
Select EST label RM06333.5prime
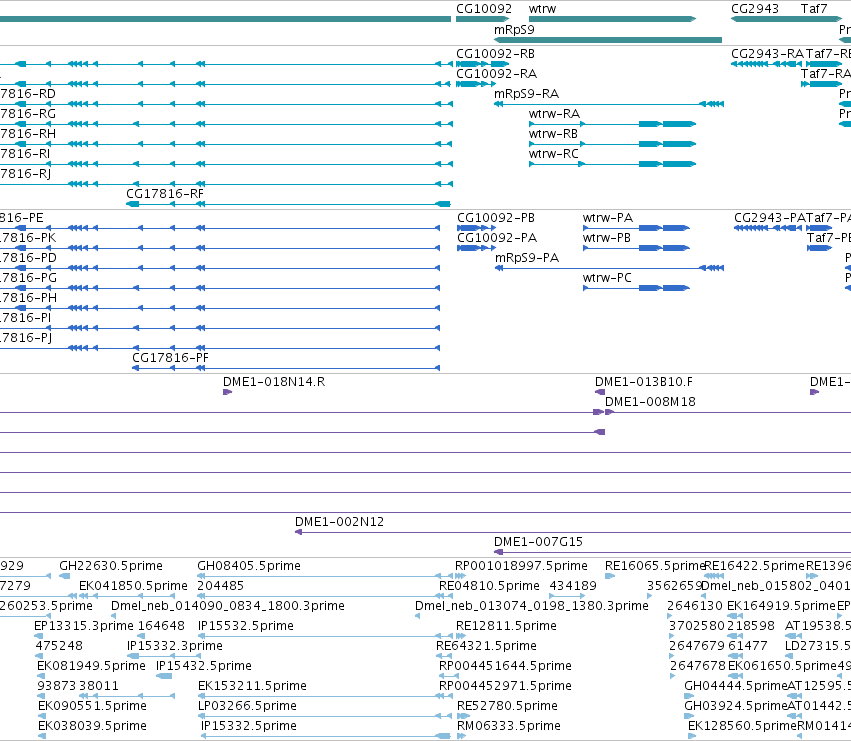[509, 726]
